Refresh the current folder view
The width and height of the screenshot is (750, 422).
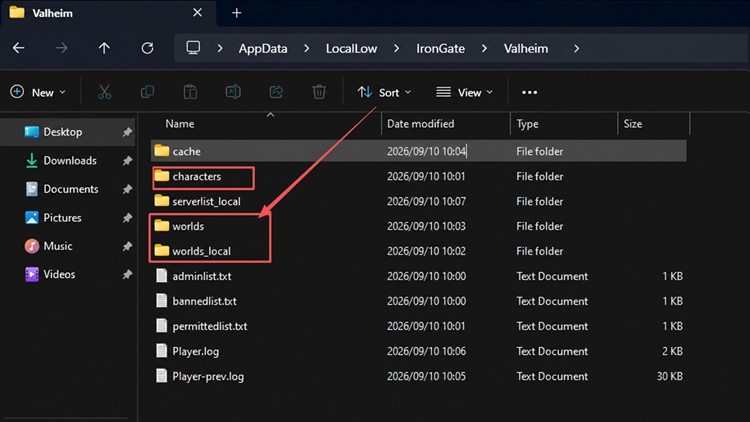[x=147, y=48]
